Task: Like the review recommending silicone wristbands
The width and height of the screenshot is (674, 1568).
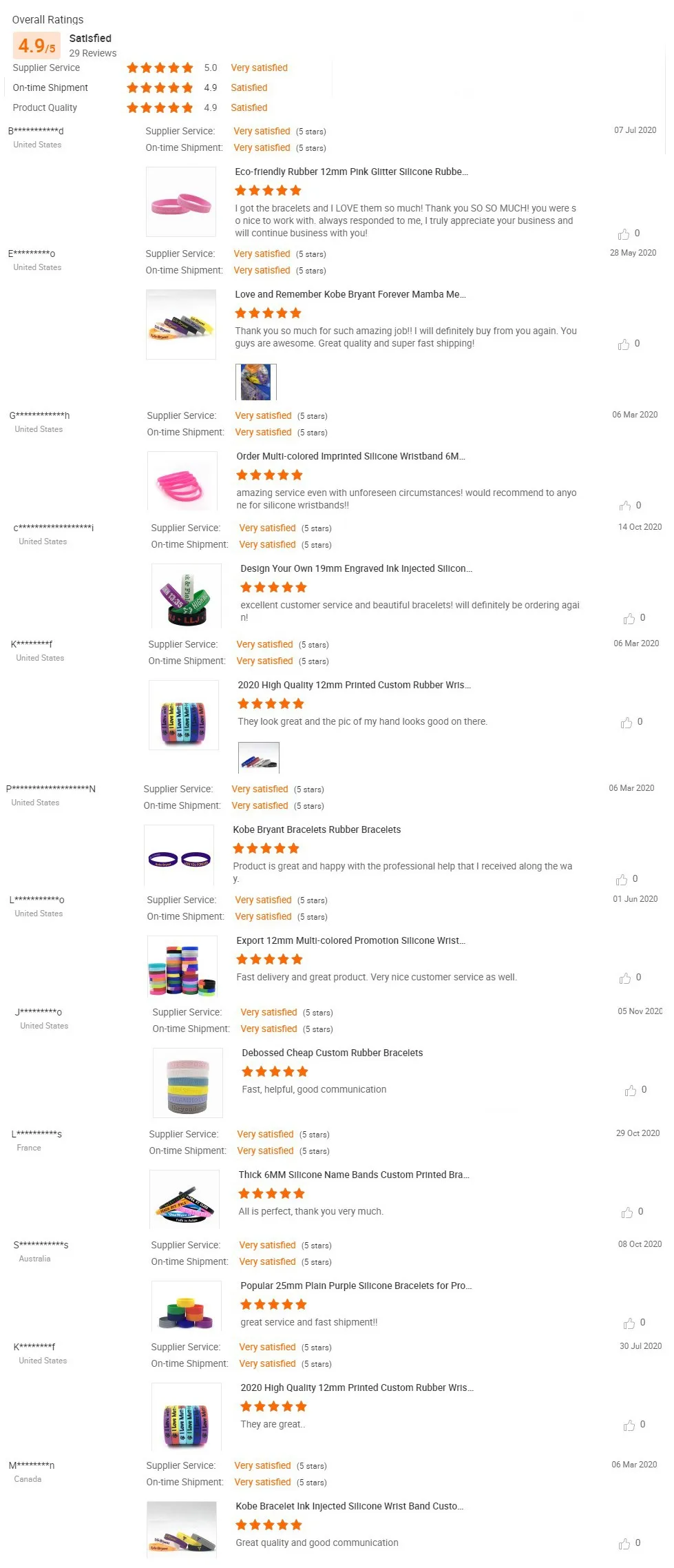Action: coord(625,506)
